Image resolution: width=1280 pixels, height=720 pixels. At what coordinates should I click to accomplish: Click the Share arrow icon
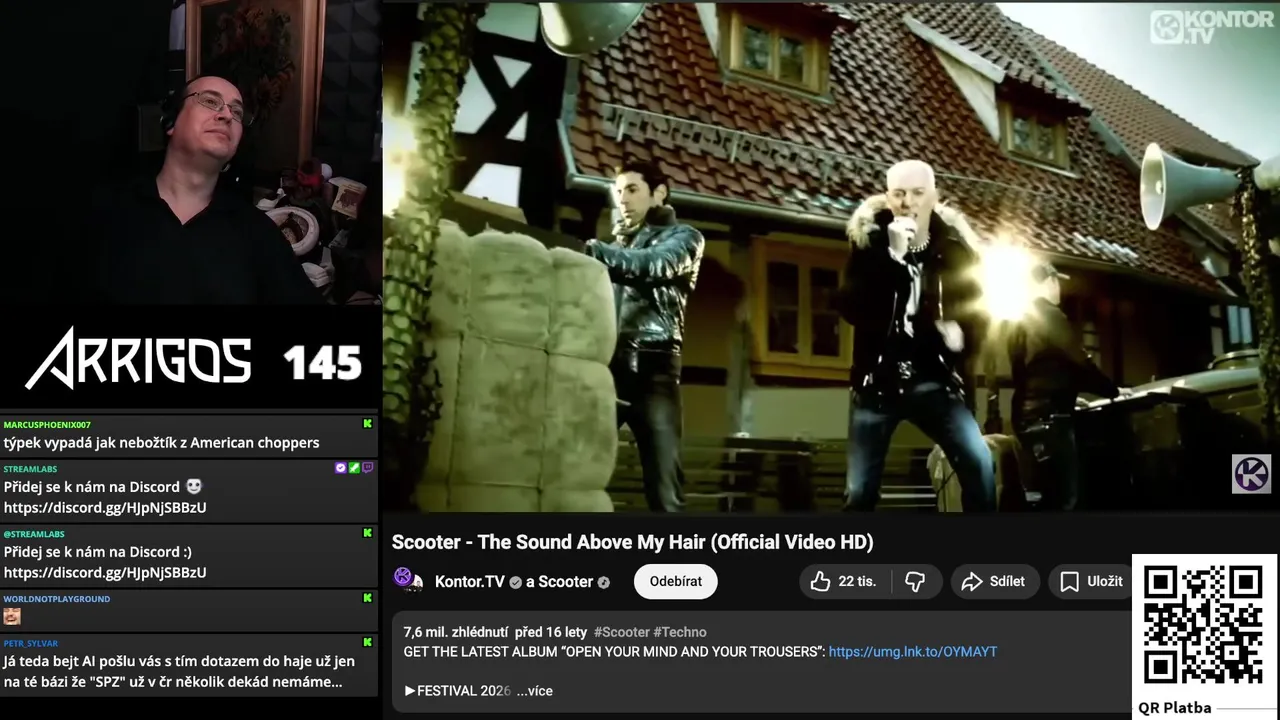point(972,581)
